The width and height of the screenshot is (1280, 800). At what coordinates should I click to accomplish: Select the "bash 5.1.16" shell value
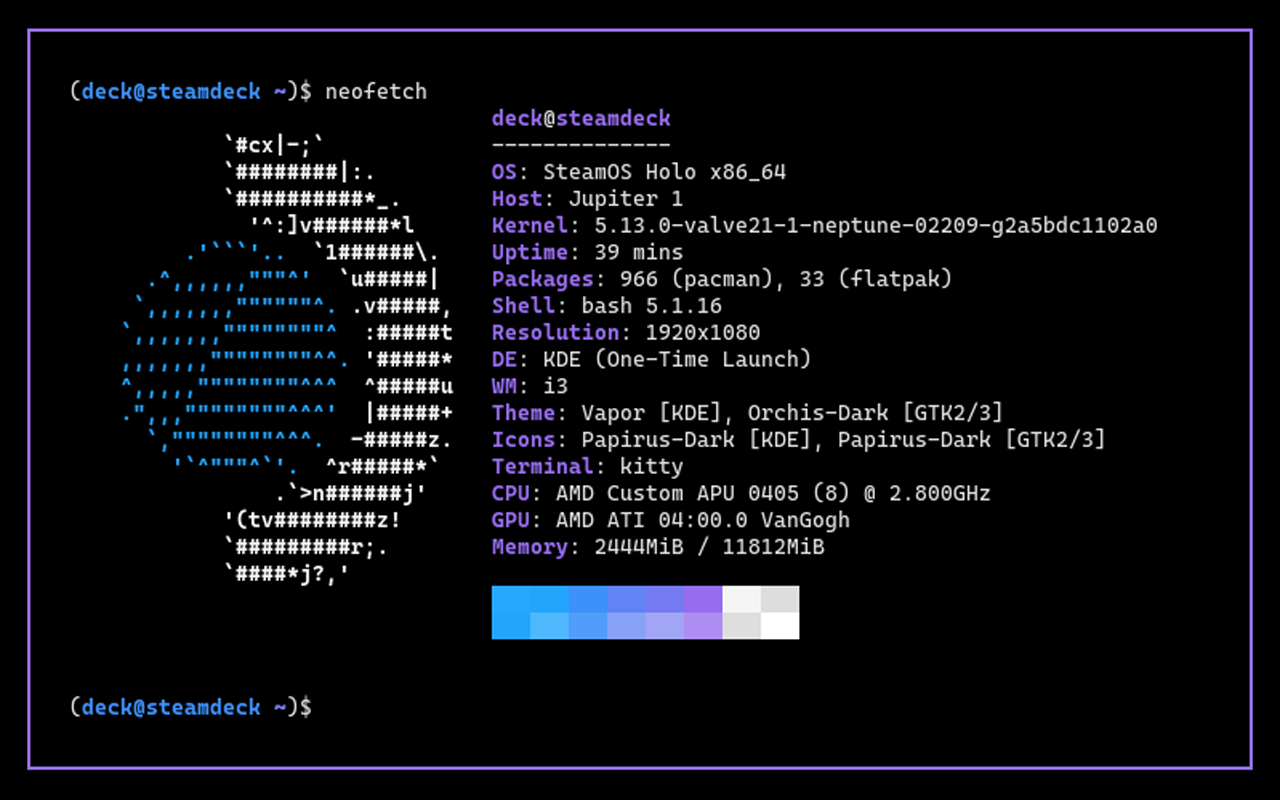click(652, 306)
